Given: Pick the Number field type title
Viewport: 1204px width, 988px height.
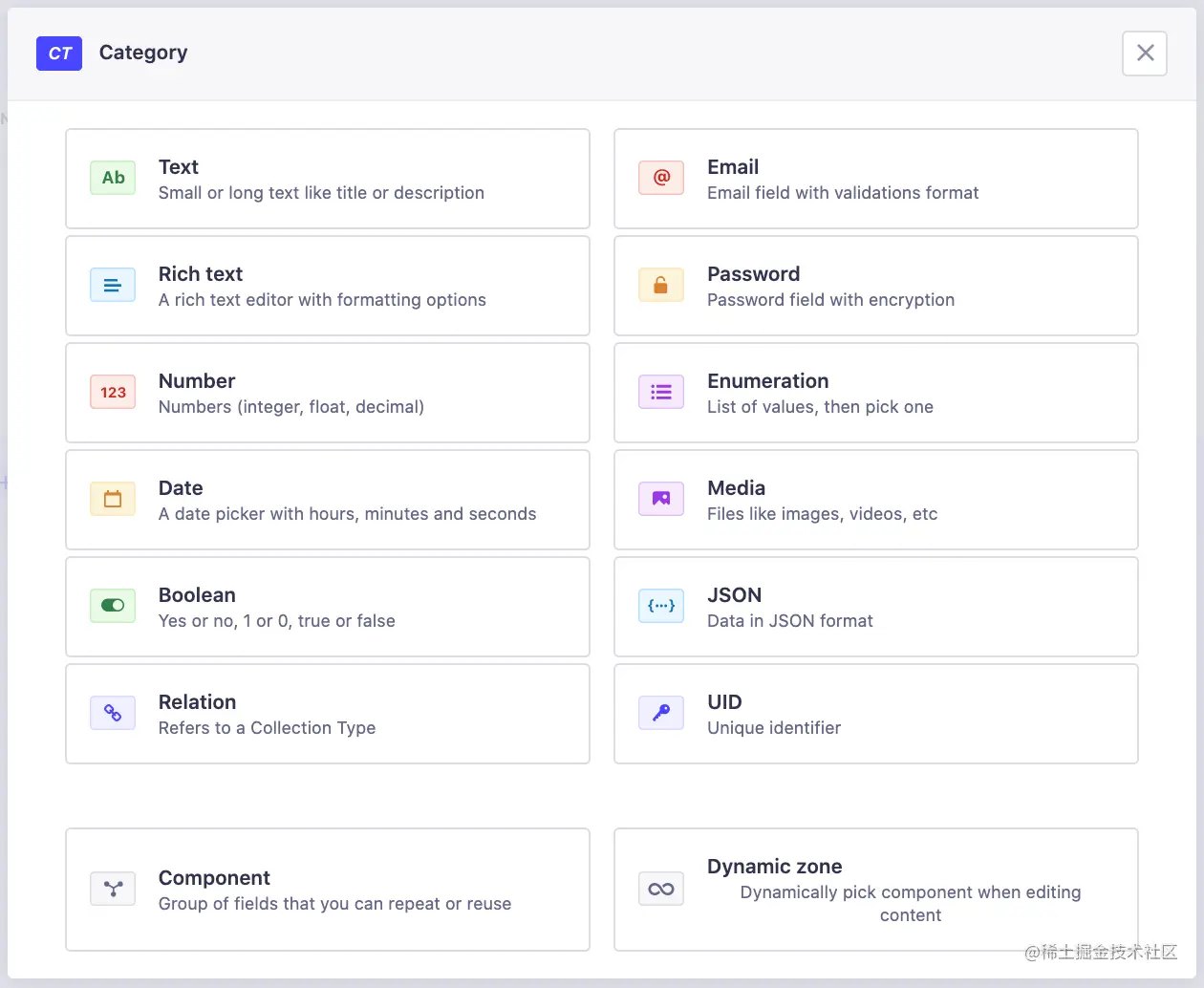Looking at the screenshot, I should [x=197, y=381].
